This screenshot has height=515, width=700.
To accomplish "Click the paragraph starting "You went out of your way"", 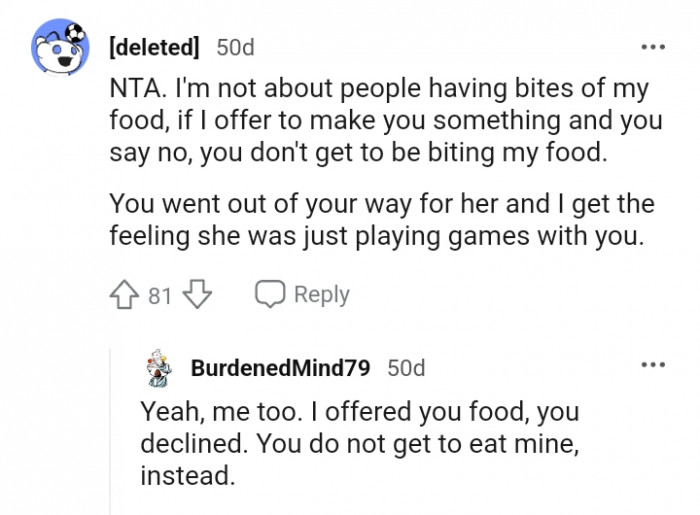I will [x=380, y=221].
